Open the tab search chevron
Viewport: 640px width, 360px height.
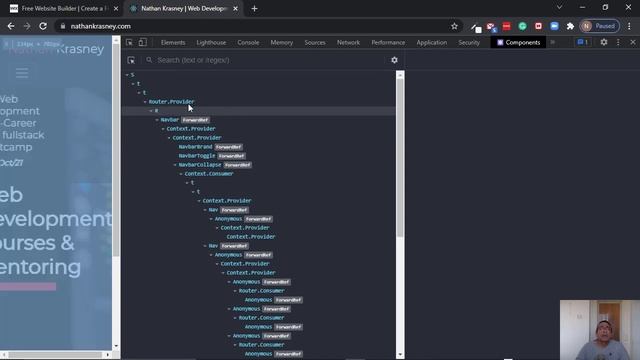coord(559,7)
